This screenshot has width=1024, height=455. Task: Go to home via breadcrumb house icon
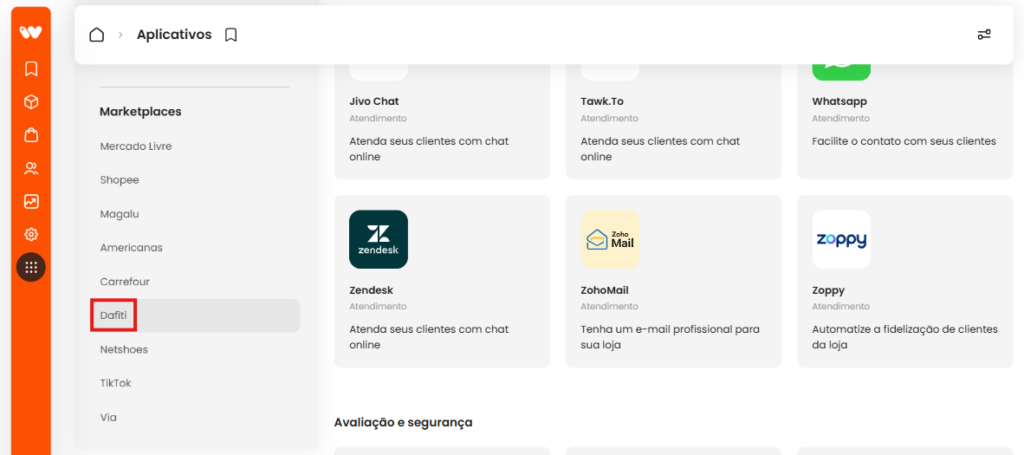[97, 35]
